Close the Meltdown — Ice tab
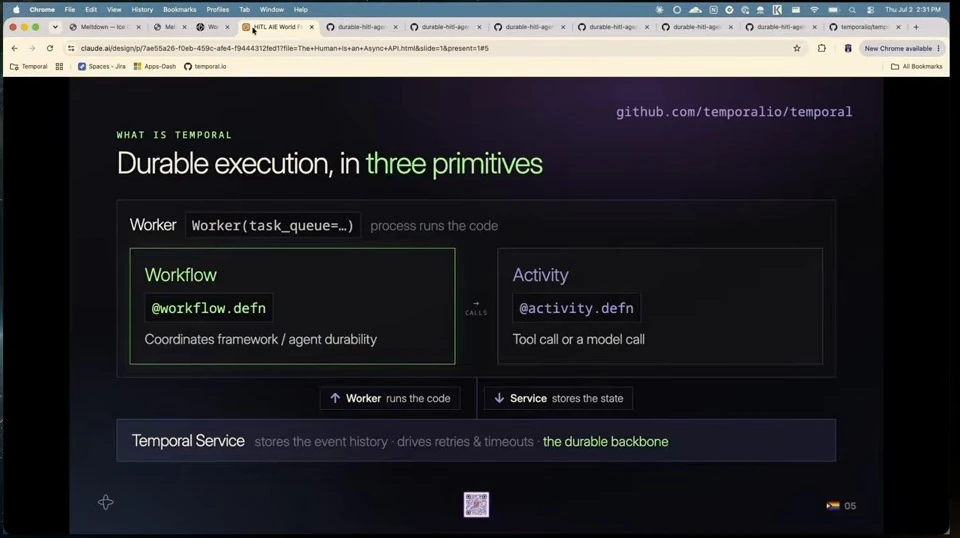Screen dimensions: 960x538 coord(138,27)
